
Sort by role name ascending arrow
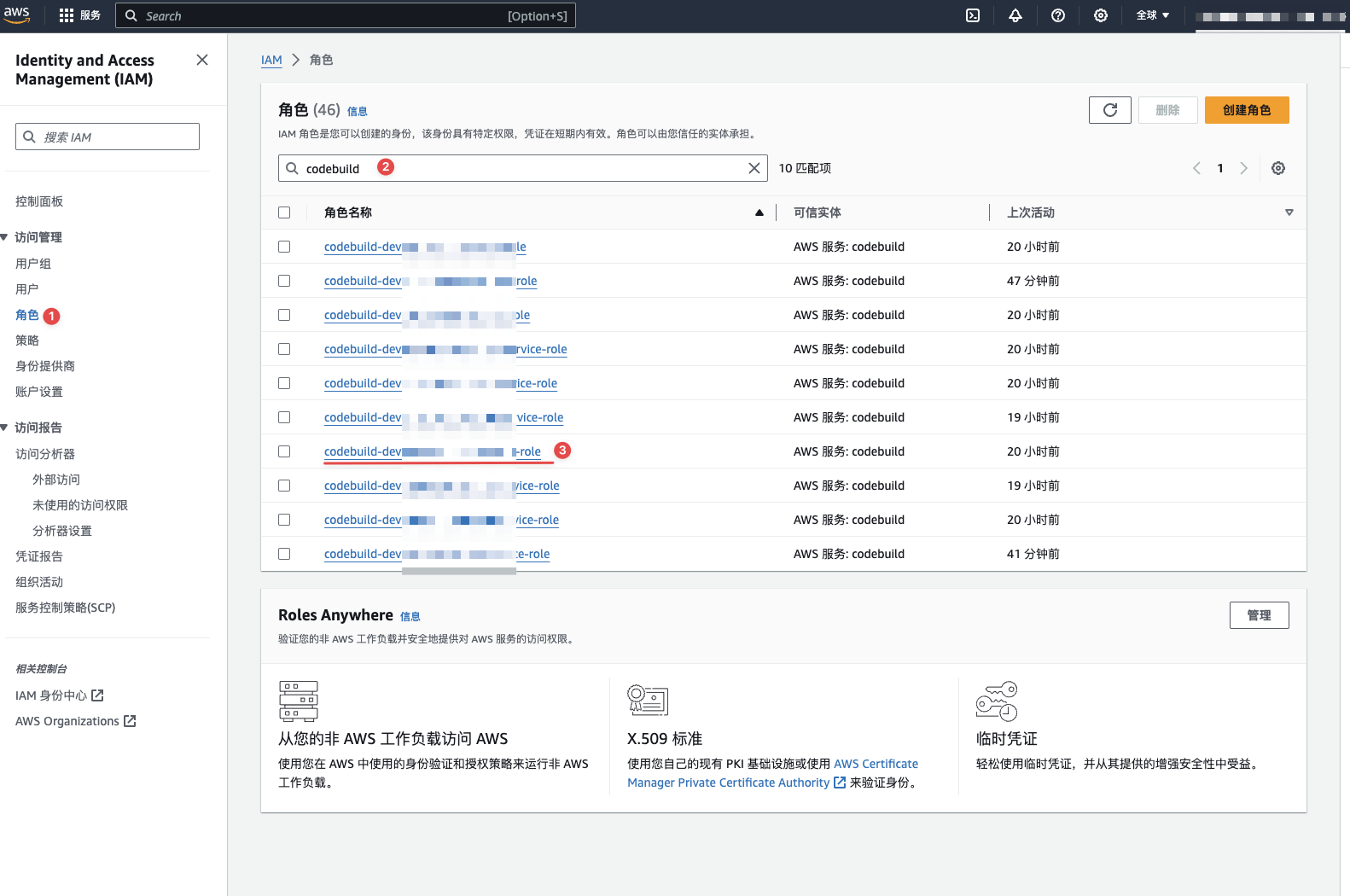tap(759, 212)
